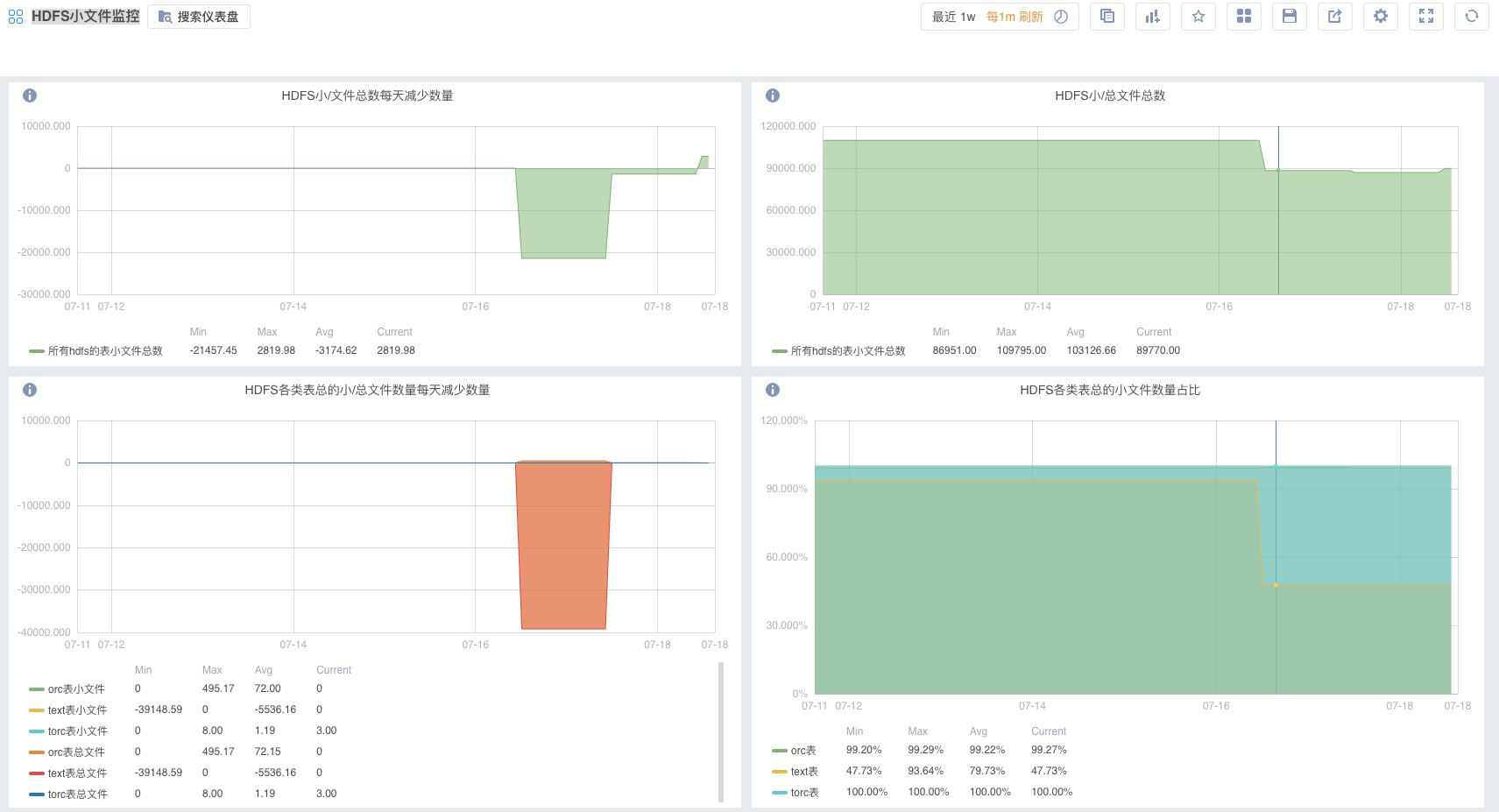Toggle the orc表总文件 legend series
Viewport: 1499px width, 812px height.
tap(76, 752)
